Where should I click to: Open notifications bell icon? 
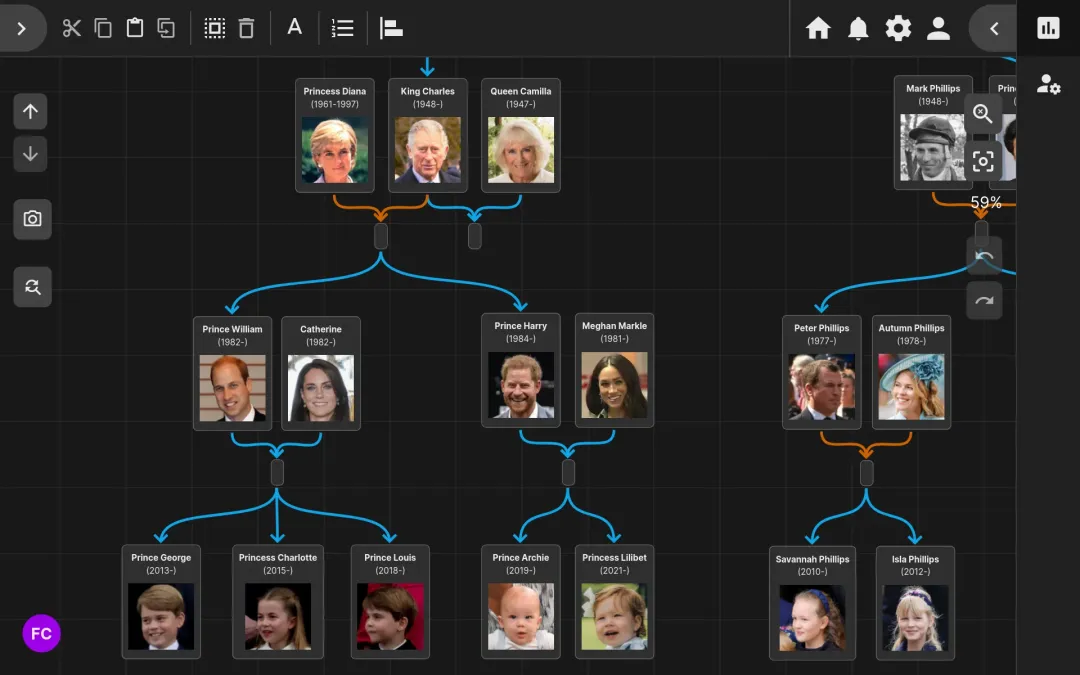tap(858, 29)
